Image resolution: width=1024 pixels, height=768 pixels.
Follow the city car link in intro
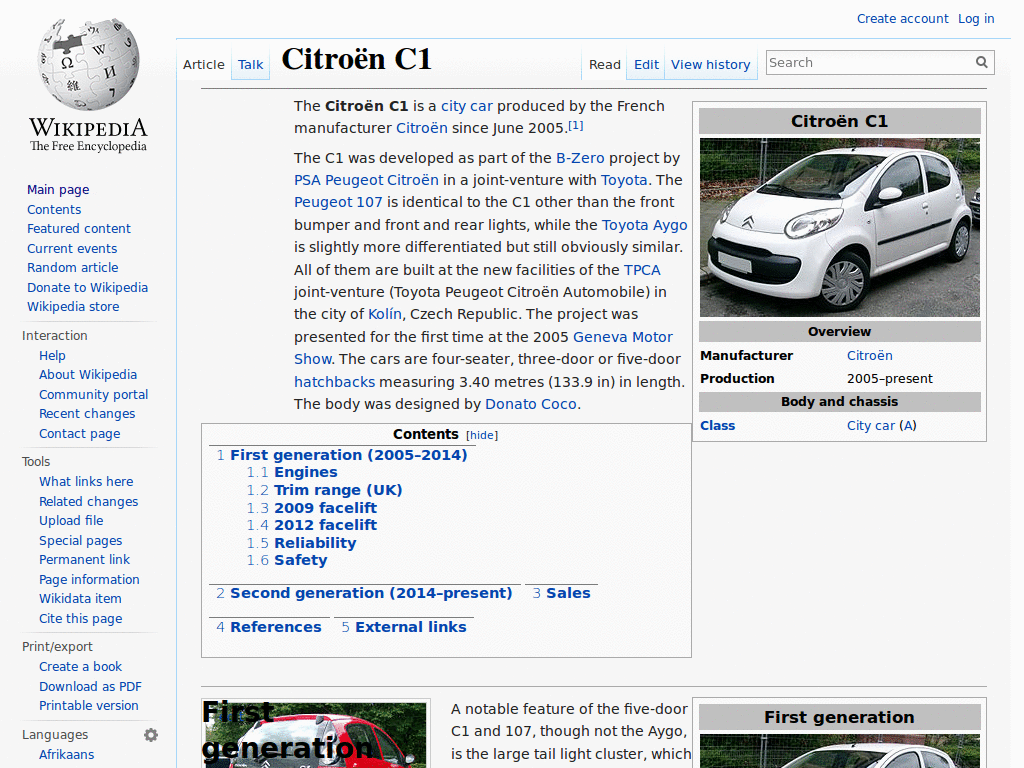click(x=467, y=106)
